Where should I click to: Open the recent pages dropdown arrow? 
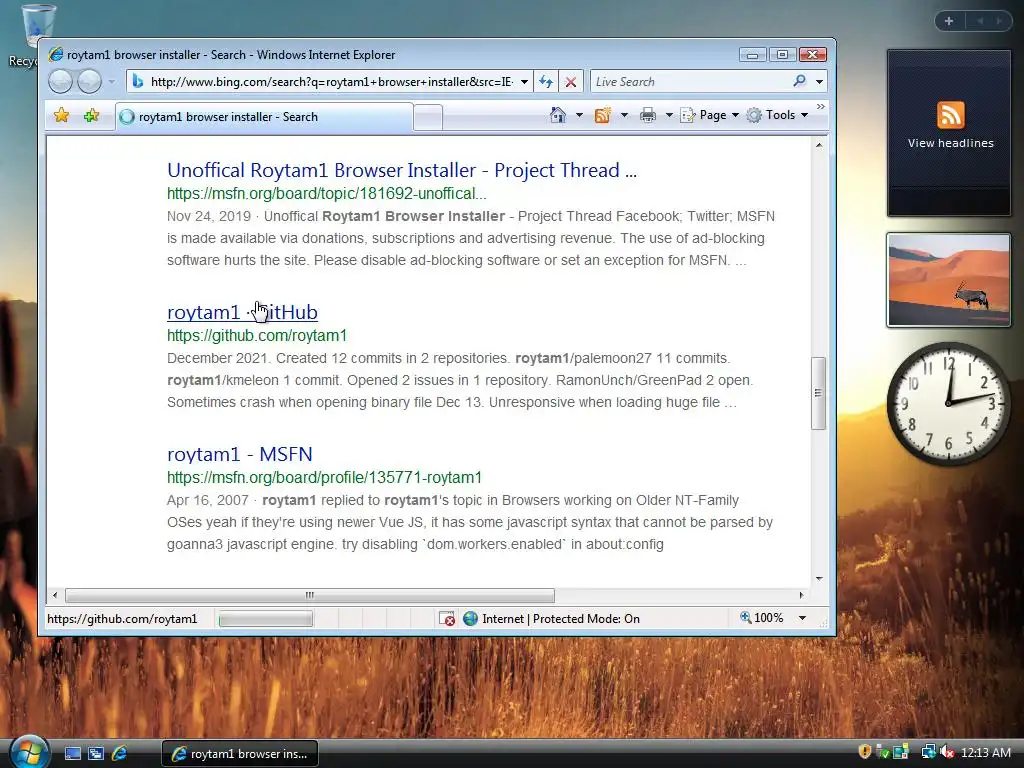tap(112, 82)
